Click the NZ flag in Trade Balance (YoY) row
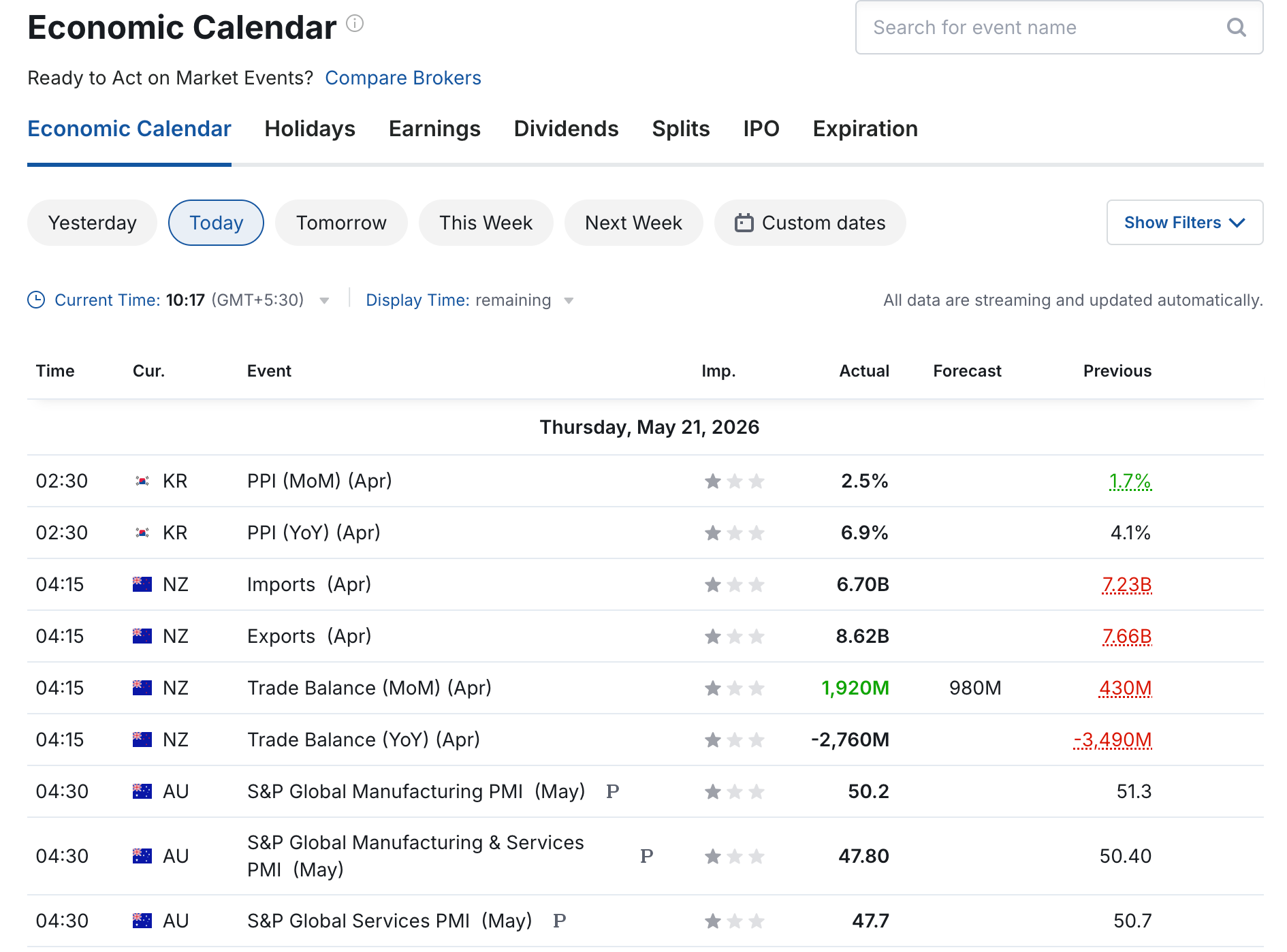The image size is (1287, 952). point(142,740)
